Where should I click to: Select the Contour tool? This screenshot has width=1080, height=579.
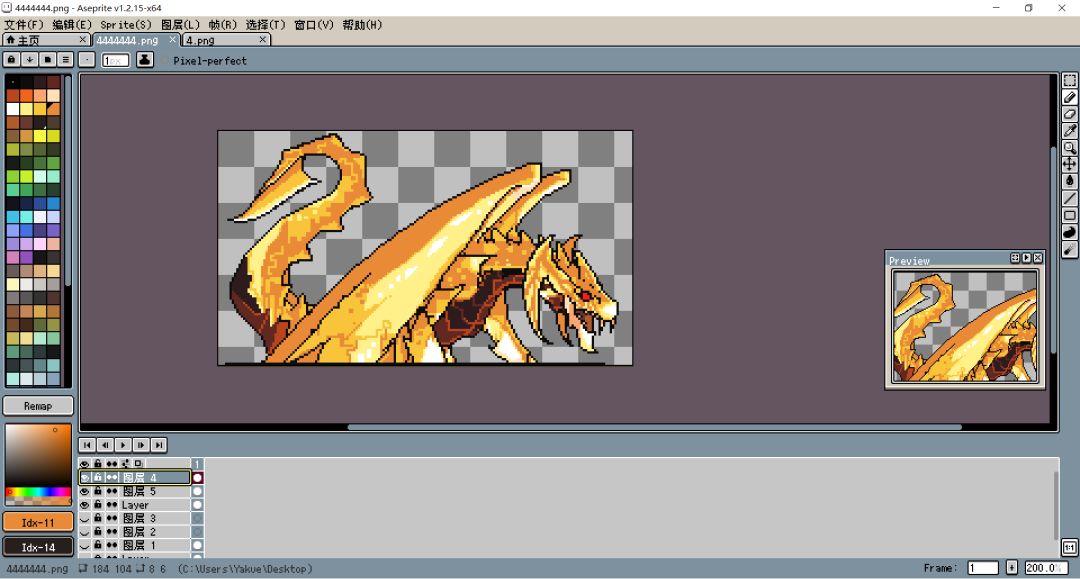1070,232
